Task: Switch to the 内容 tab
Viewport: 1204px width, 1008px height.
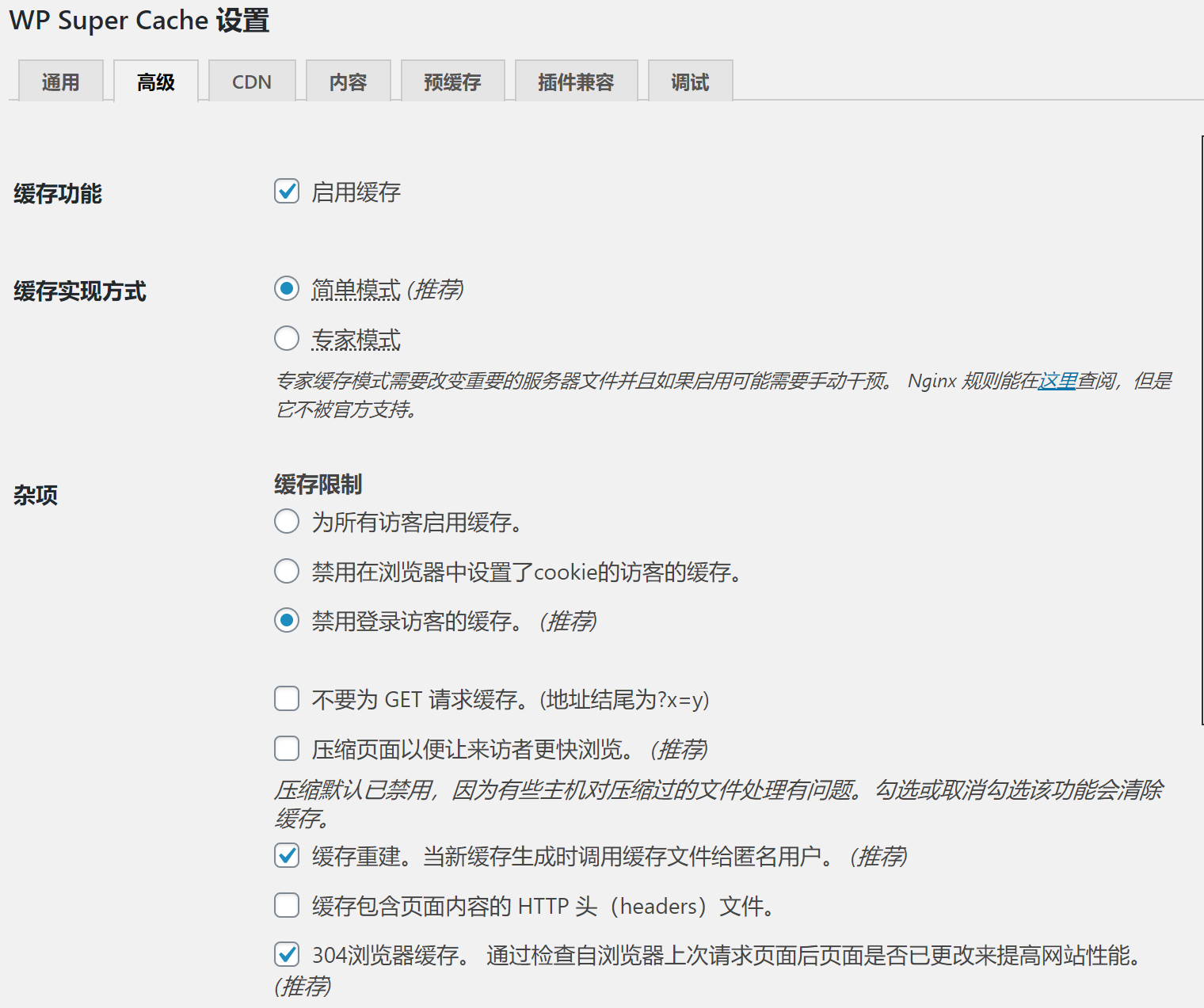Action: point(349,82)
